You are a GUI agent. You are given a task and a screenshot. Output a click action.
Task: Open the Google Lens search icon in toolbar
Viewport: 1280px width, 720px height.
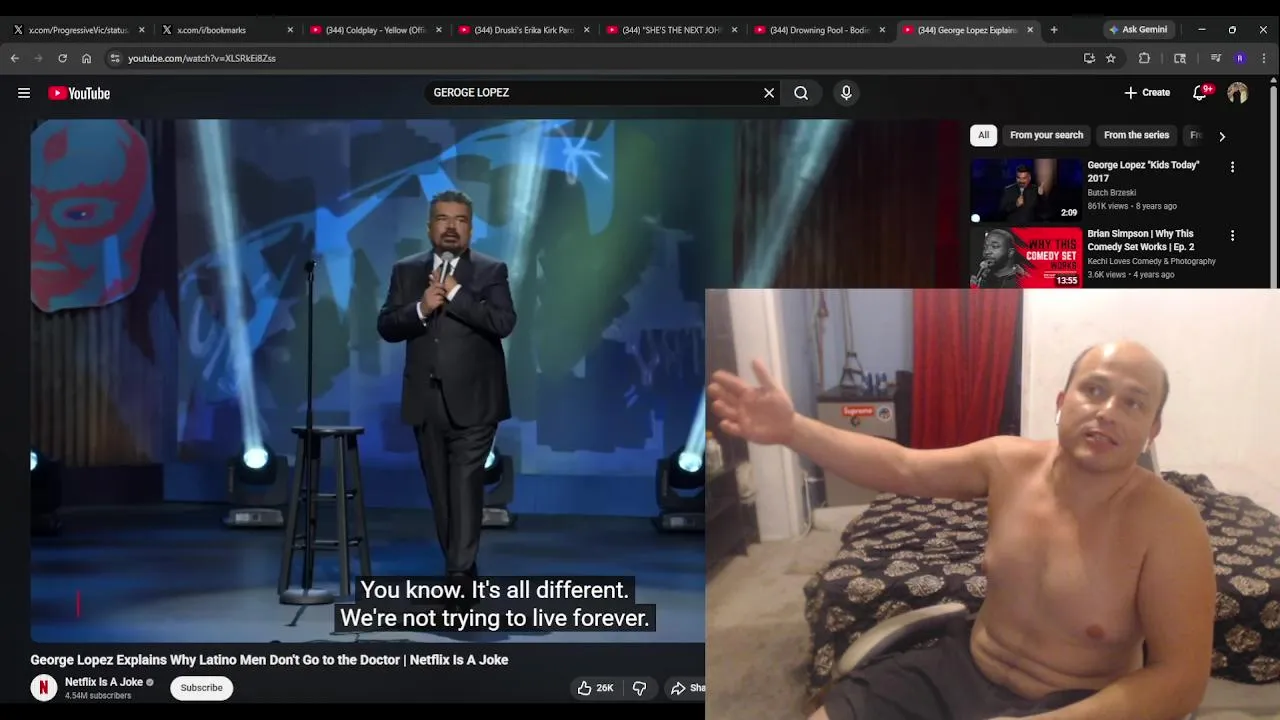1180,58
